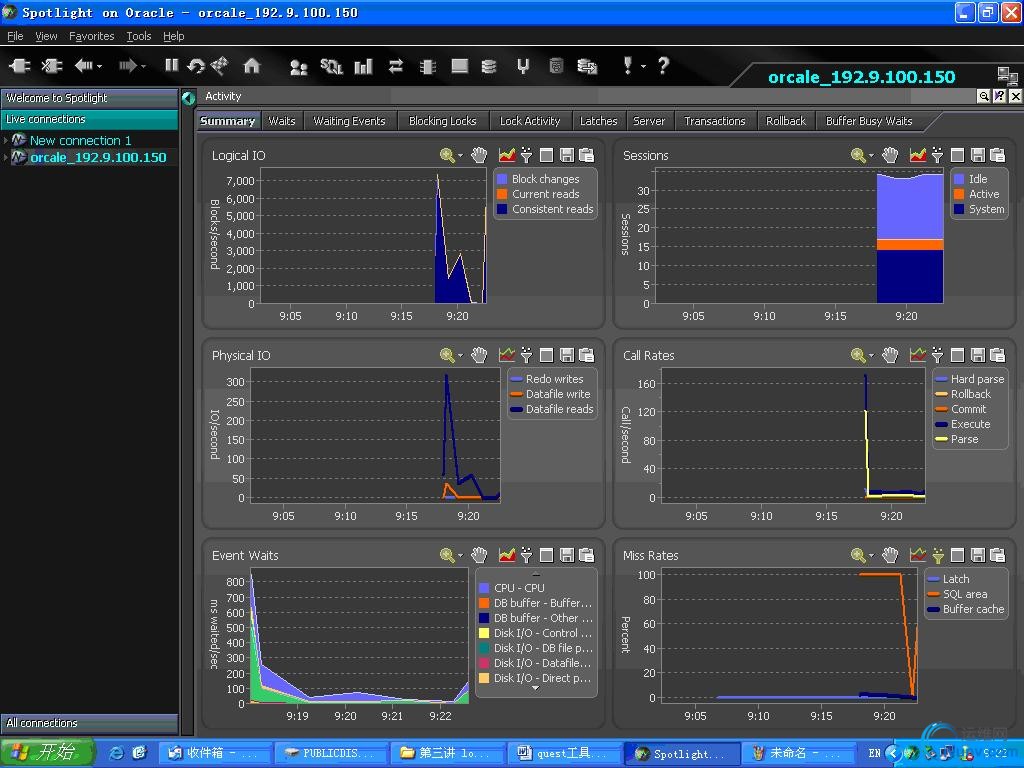Click the Windows Start button
This screenshot has width=1024, height=768.
click(x=47, y=752)
